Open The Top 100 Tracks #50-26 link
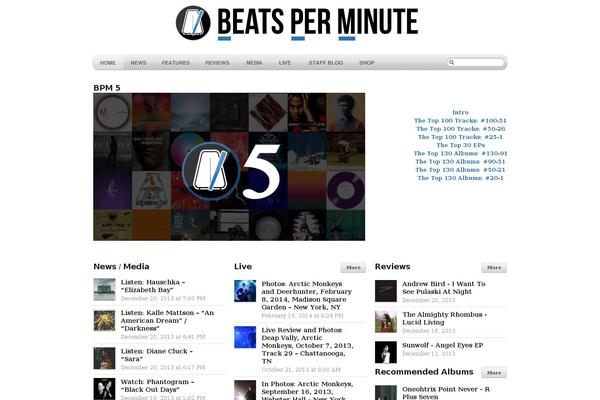Viewport: 600px width, 400px height. [460, 129]
